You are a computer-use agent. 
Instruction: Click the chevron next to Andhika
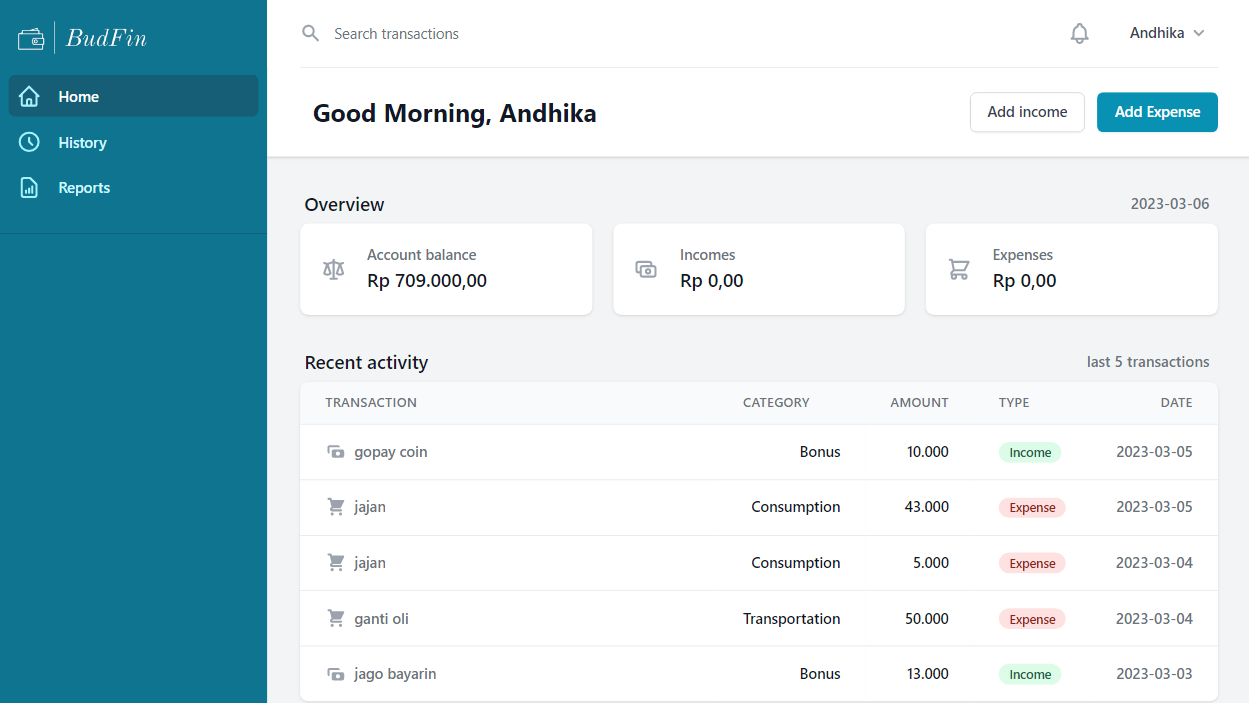(x=1199, y=34)
